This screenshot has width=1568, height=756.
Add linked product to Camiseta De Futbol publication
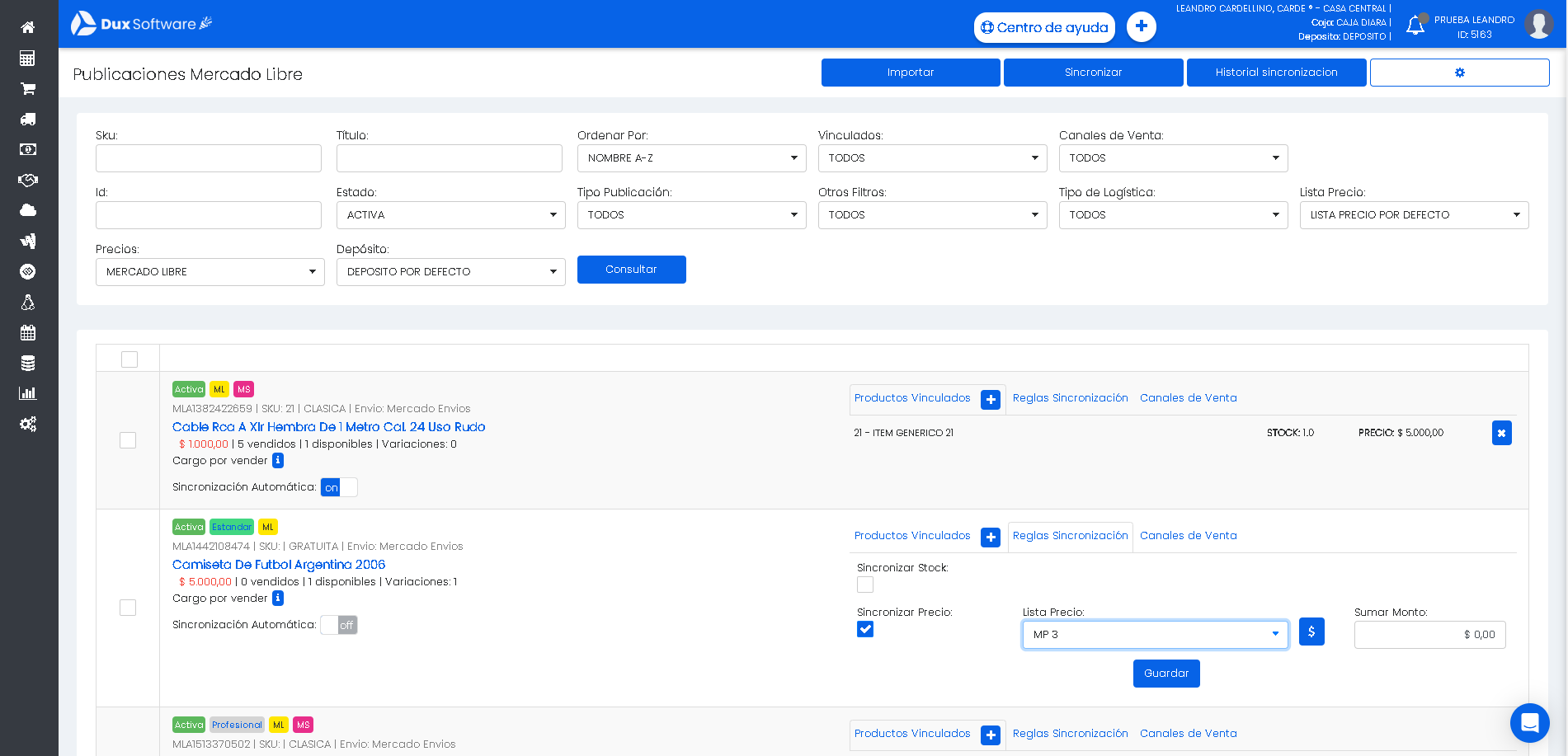991,538
